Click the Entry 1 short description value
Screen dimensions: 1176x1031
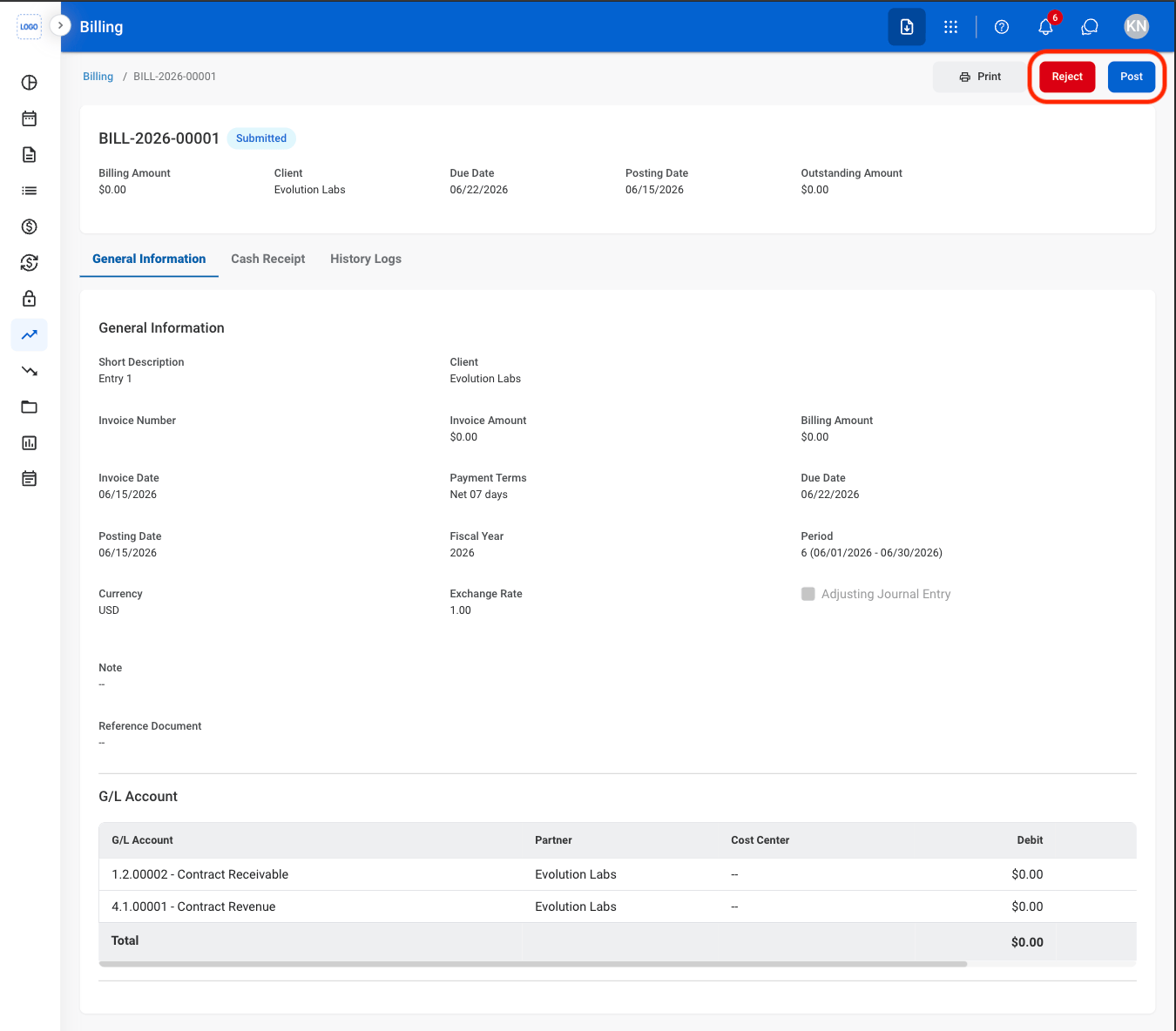tap(115, 379)
